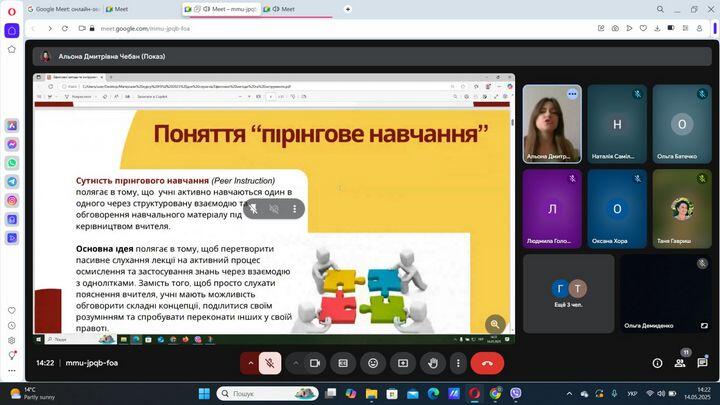The width and height of the screenshot is (720, 405).
Task: Open File Explorer from the taskbar
Action: 371,394
